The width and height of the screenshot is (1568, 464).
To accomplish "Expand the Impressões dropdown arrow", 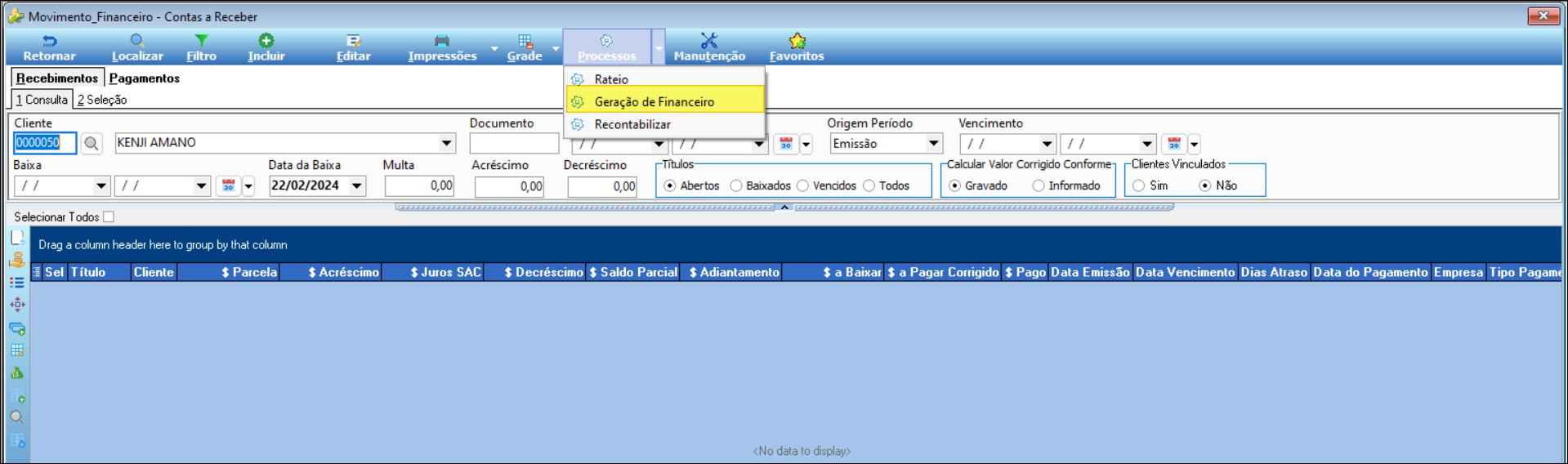I will tap(494, 47).
